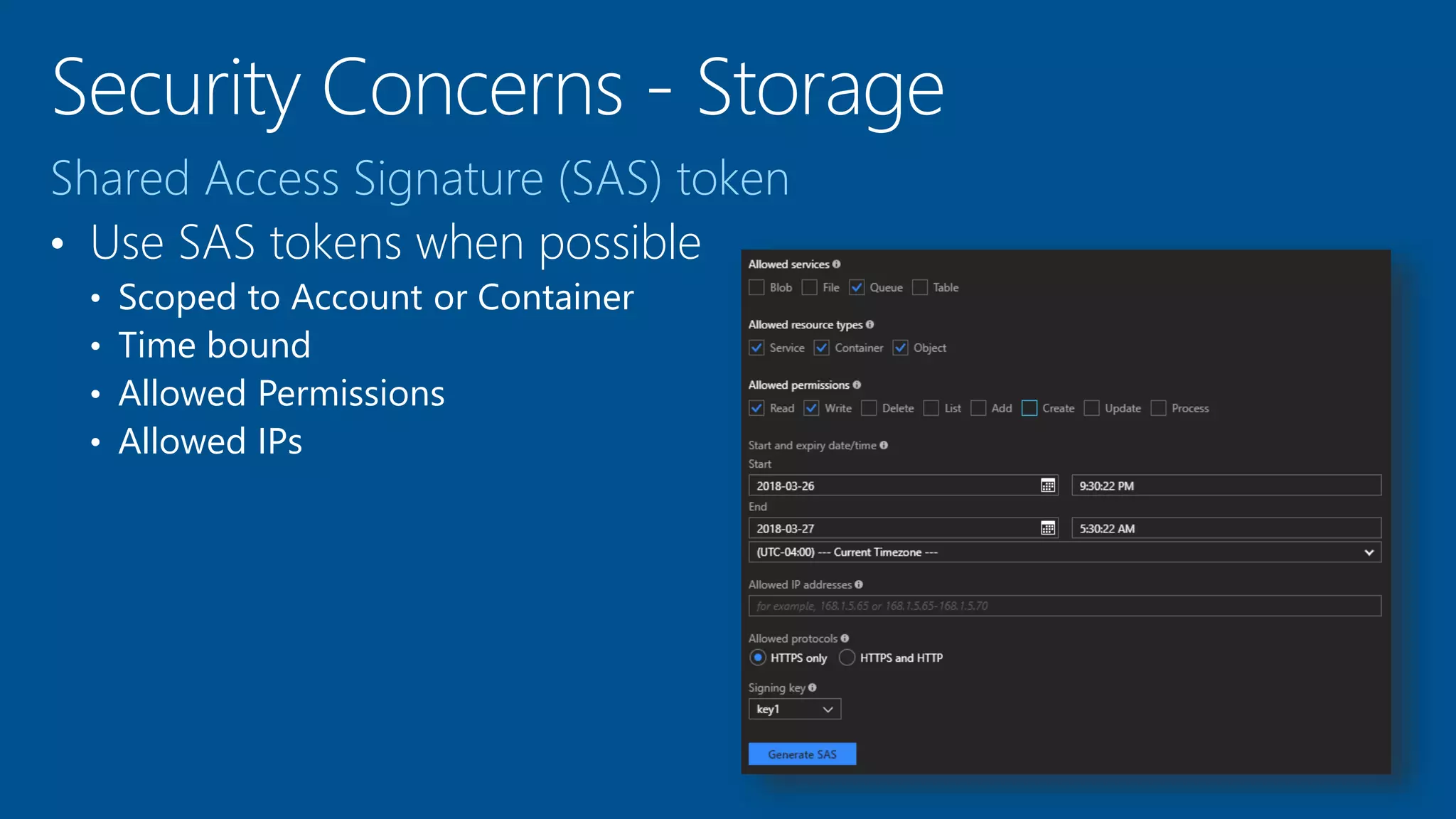Enable the Blob service checkbox
1456x819 pixels.
(x=756, y=287)
